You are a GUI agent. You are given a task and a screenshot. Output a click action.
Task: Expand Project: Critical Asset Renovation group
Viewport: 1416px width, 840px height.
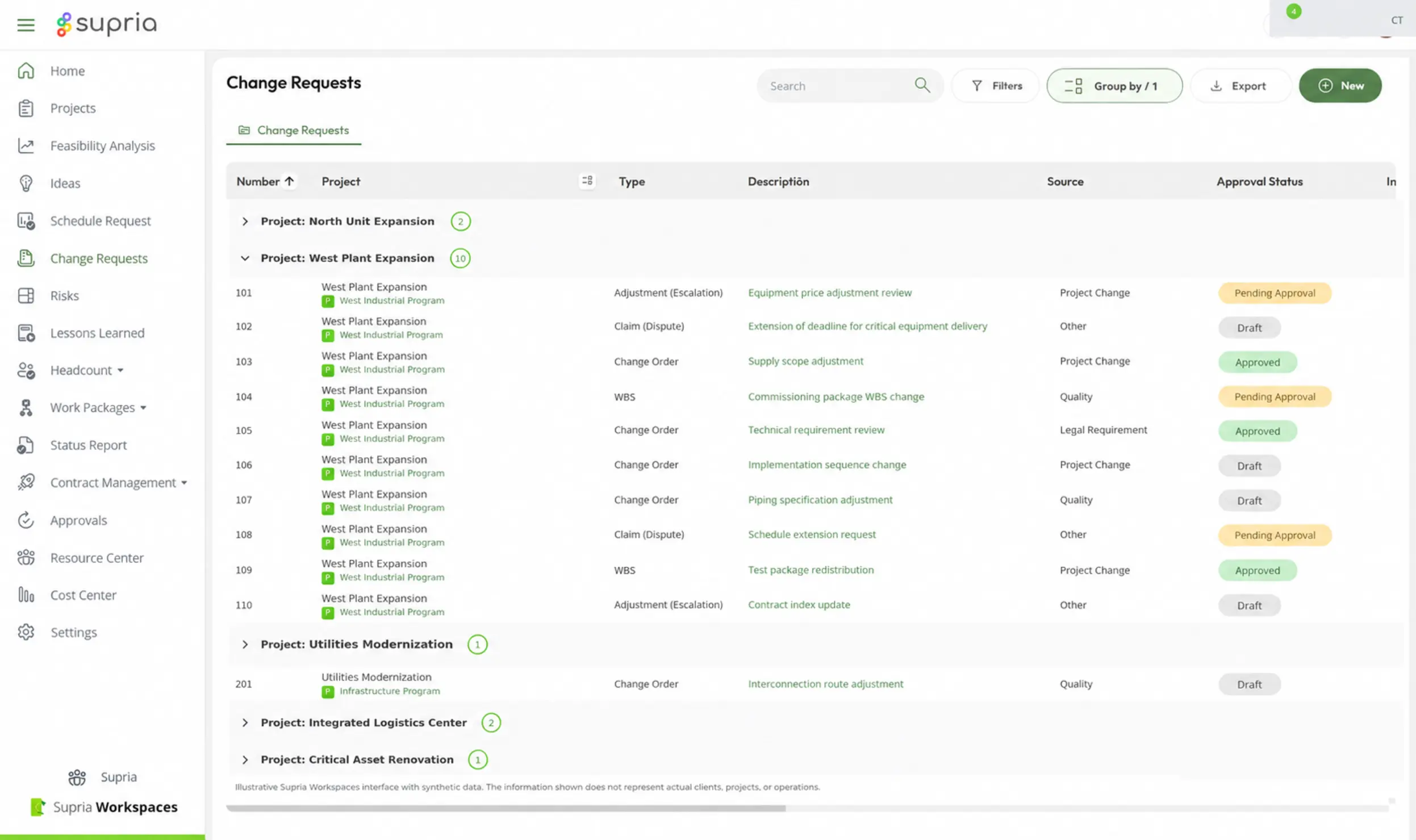tap(245, 760)
